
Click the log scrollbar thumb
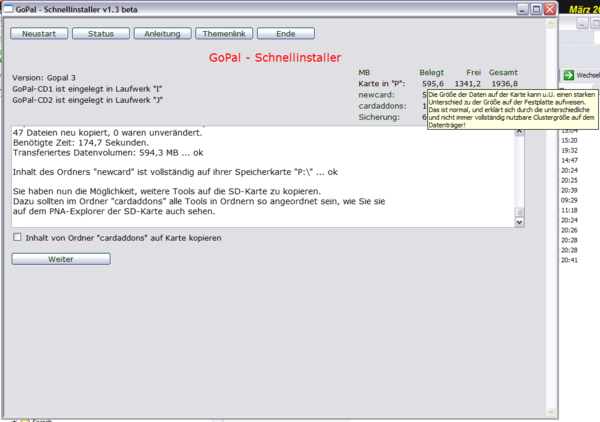tap(519, 212)
